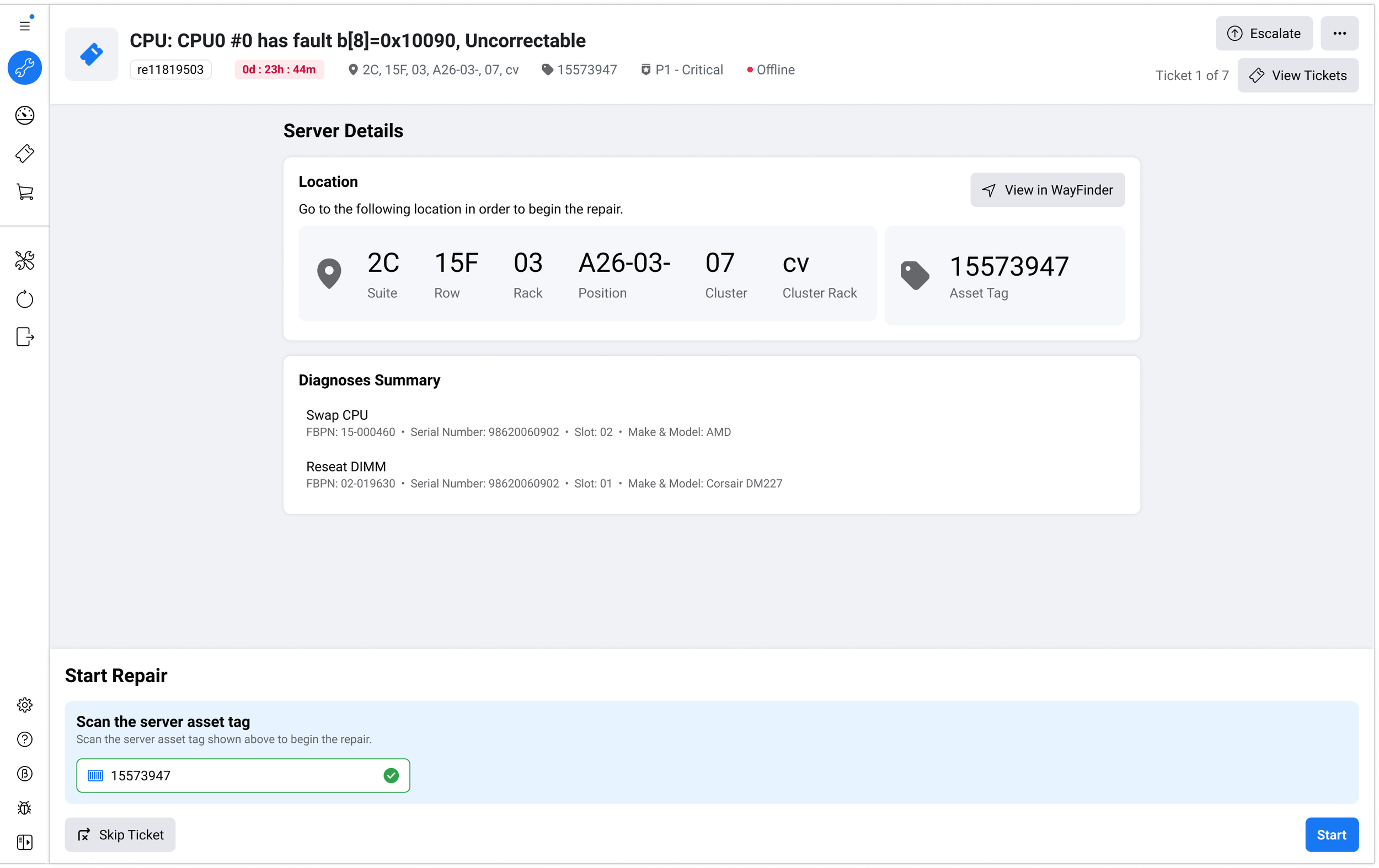Open the dashboard gauge icon
Screen dimensions: 1379x868
coord(25,116)
